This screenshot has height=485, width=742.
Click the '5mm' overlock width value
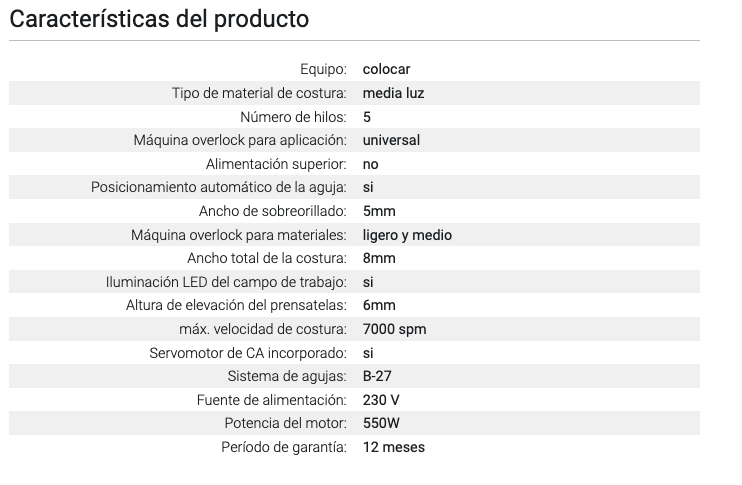(379, 211)
